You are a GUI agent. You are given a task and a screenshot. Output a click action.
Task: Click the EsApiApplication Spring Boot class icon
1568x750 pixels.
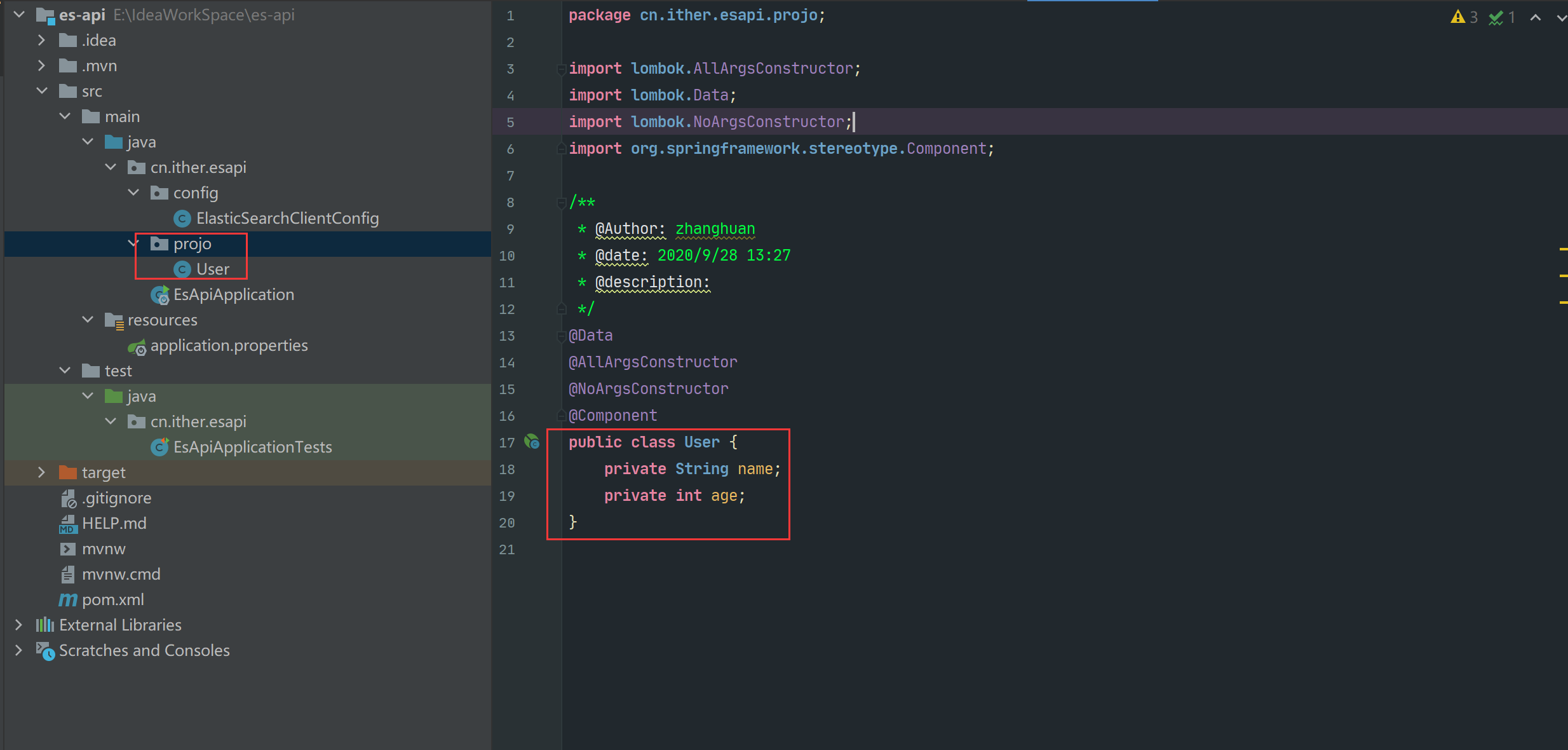tap(159, 295)
